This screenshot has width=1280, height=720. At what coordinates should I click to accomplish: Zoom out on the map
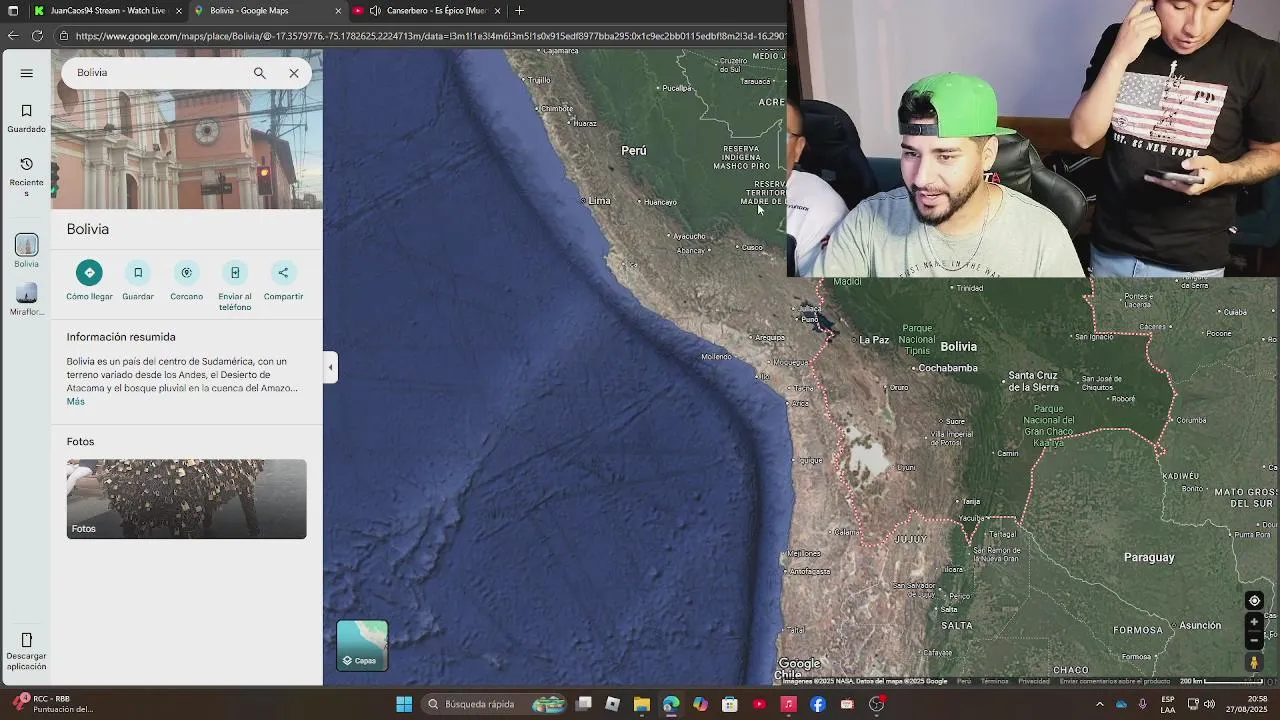[x=1254, y=640]
